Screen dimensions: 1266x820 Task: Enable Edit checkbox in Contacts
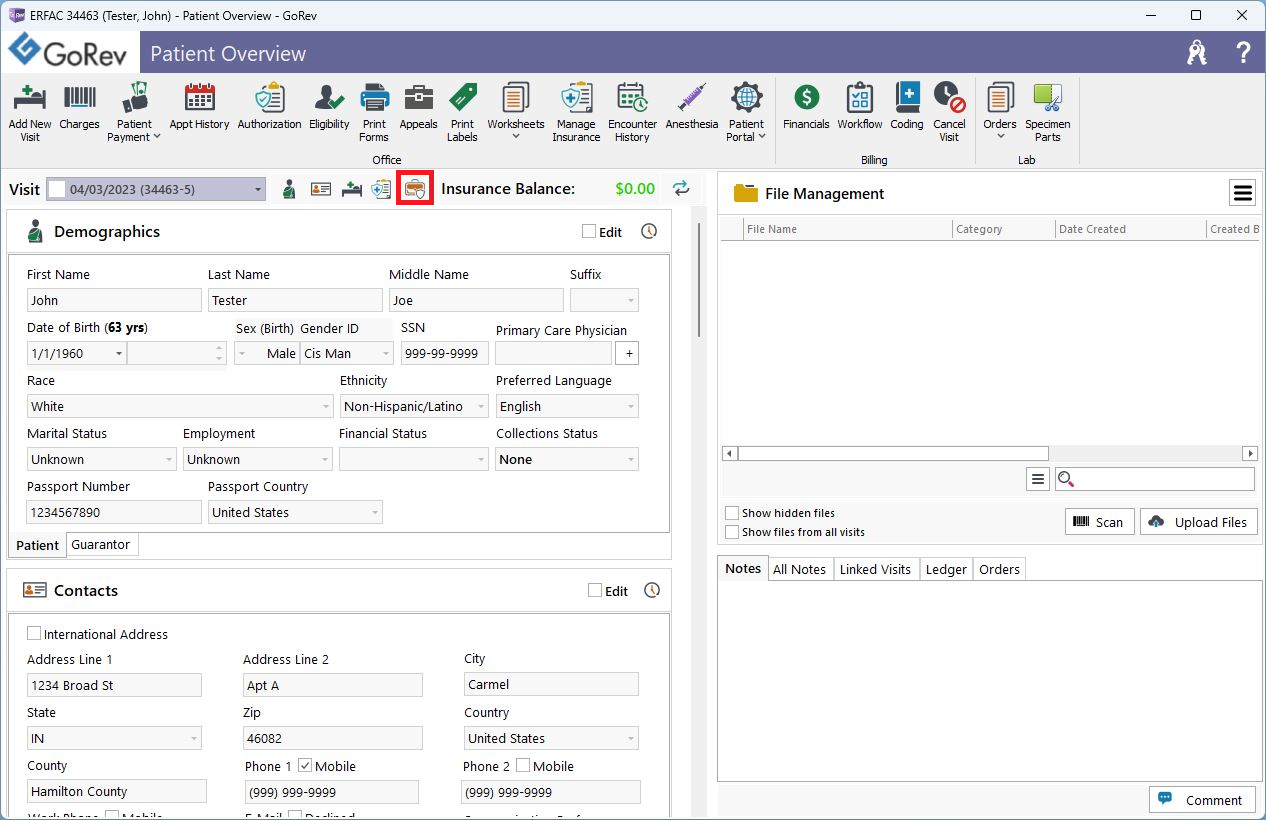[x=595, y=590]
